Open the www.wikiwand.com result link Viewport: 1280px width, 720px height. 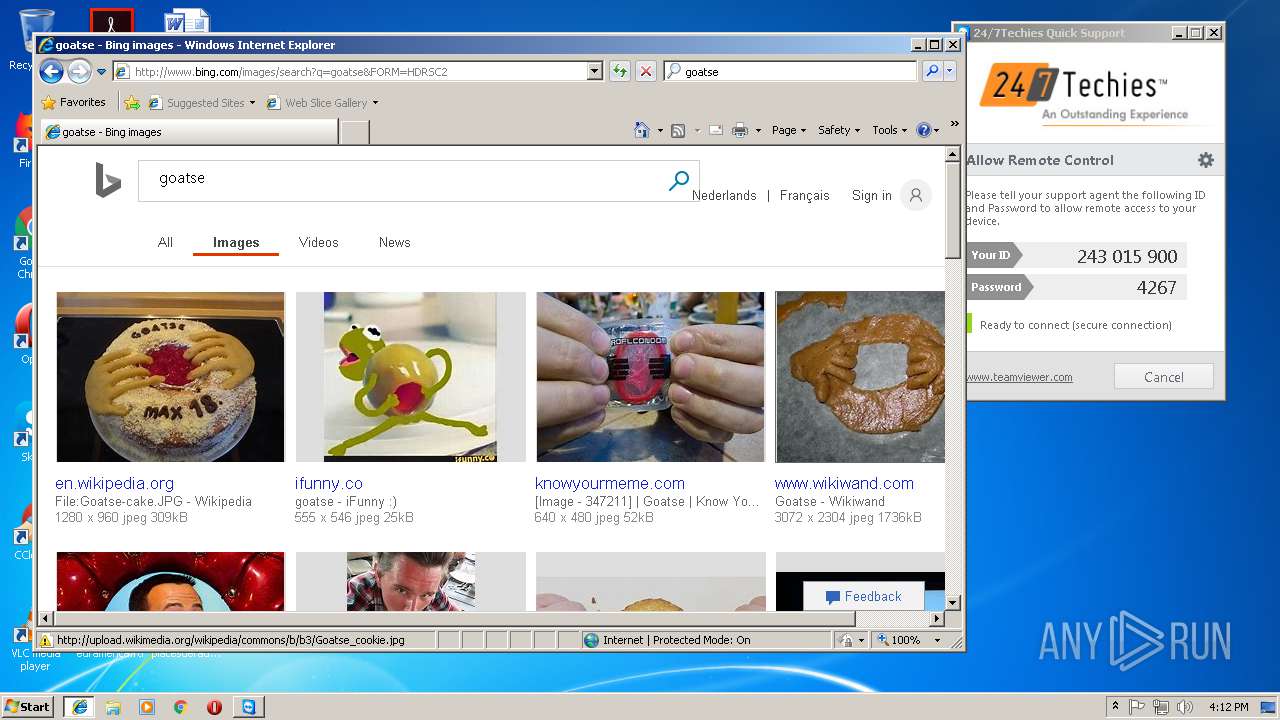(x=844, y=483)
